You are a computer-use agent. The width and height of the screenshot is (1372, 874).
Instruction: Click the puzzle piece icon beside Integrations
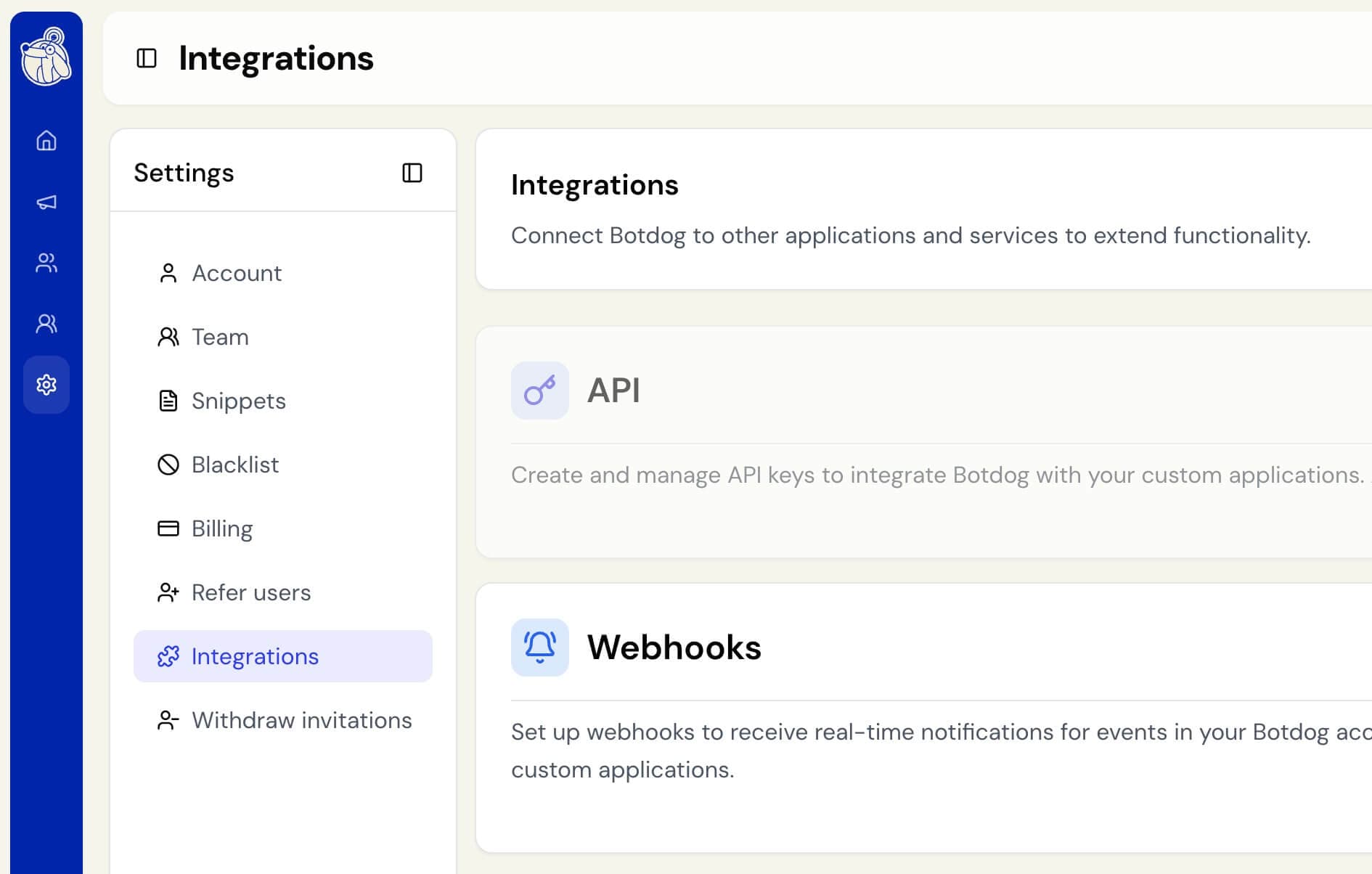(x=168, y=656)
